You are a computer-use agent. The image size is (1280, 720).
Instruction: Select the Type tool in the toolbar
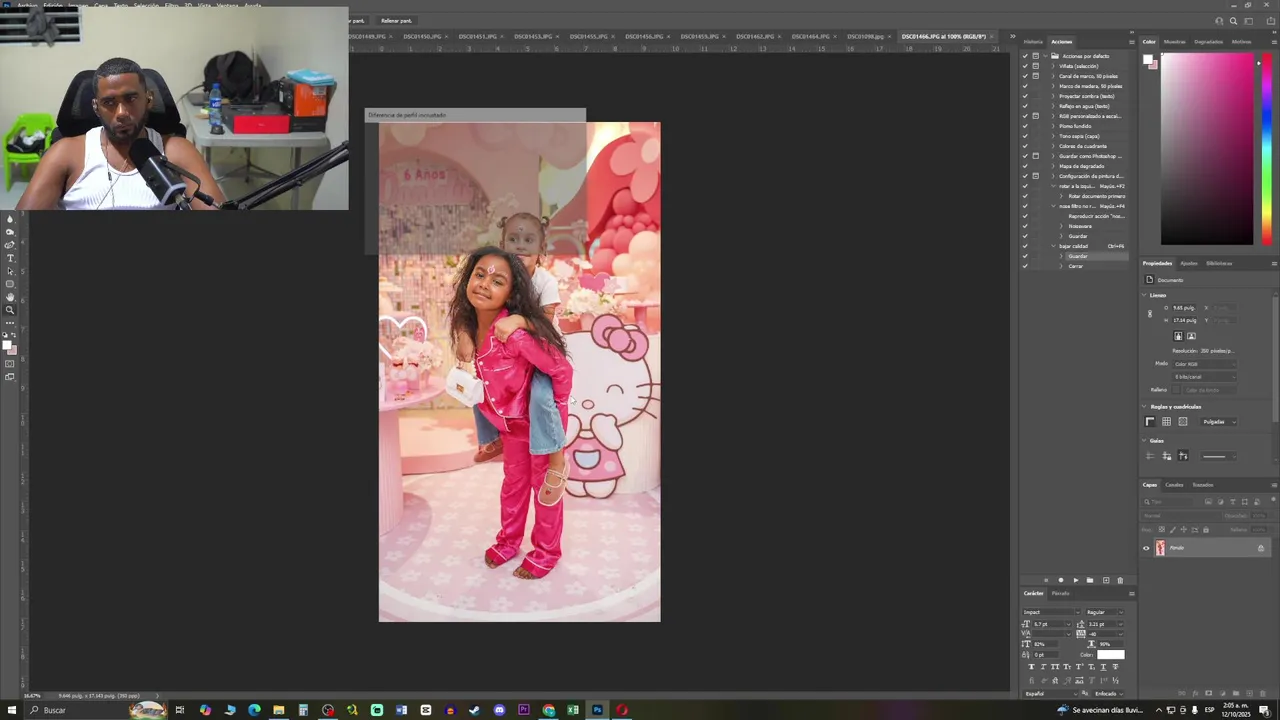click(10, 258)
